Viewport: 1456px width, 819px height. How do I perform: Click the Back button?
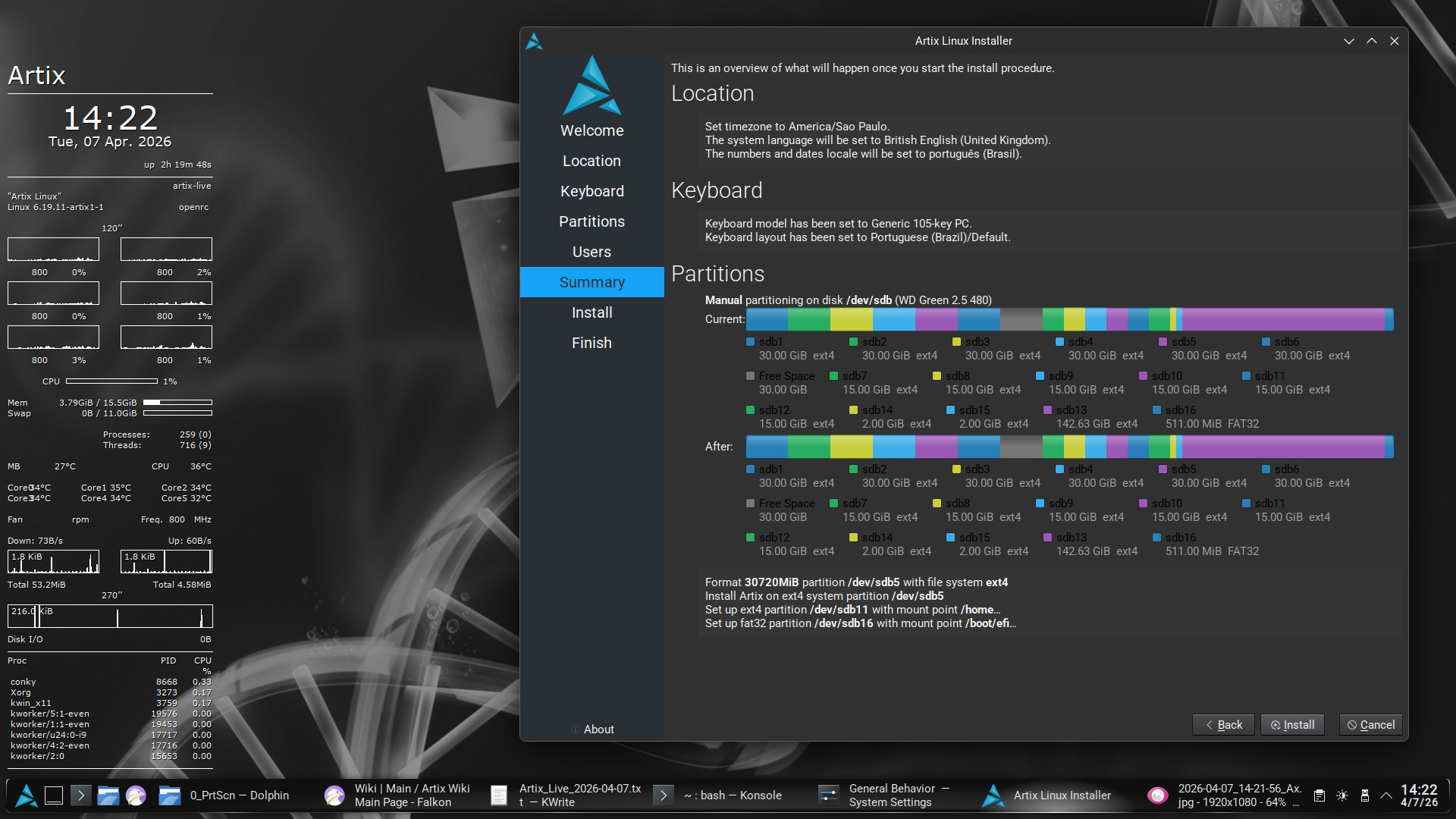click(x=1223, y=725)
